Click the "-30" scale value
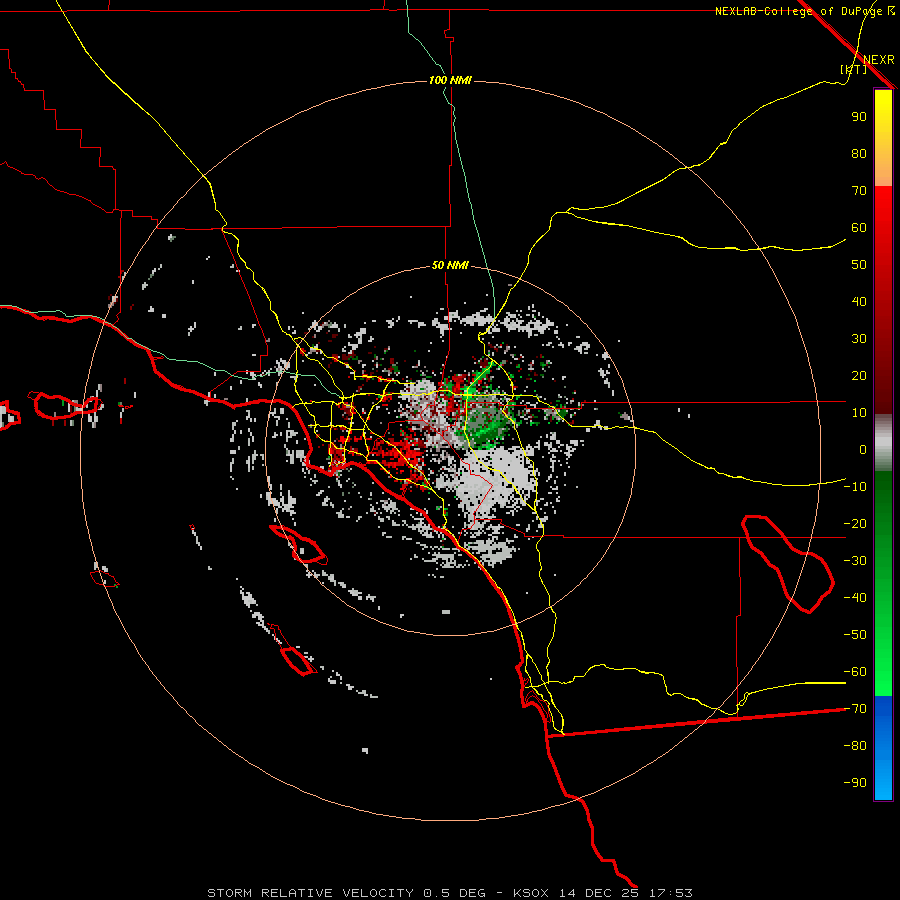900x900 pixels. [855, 561]
